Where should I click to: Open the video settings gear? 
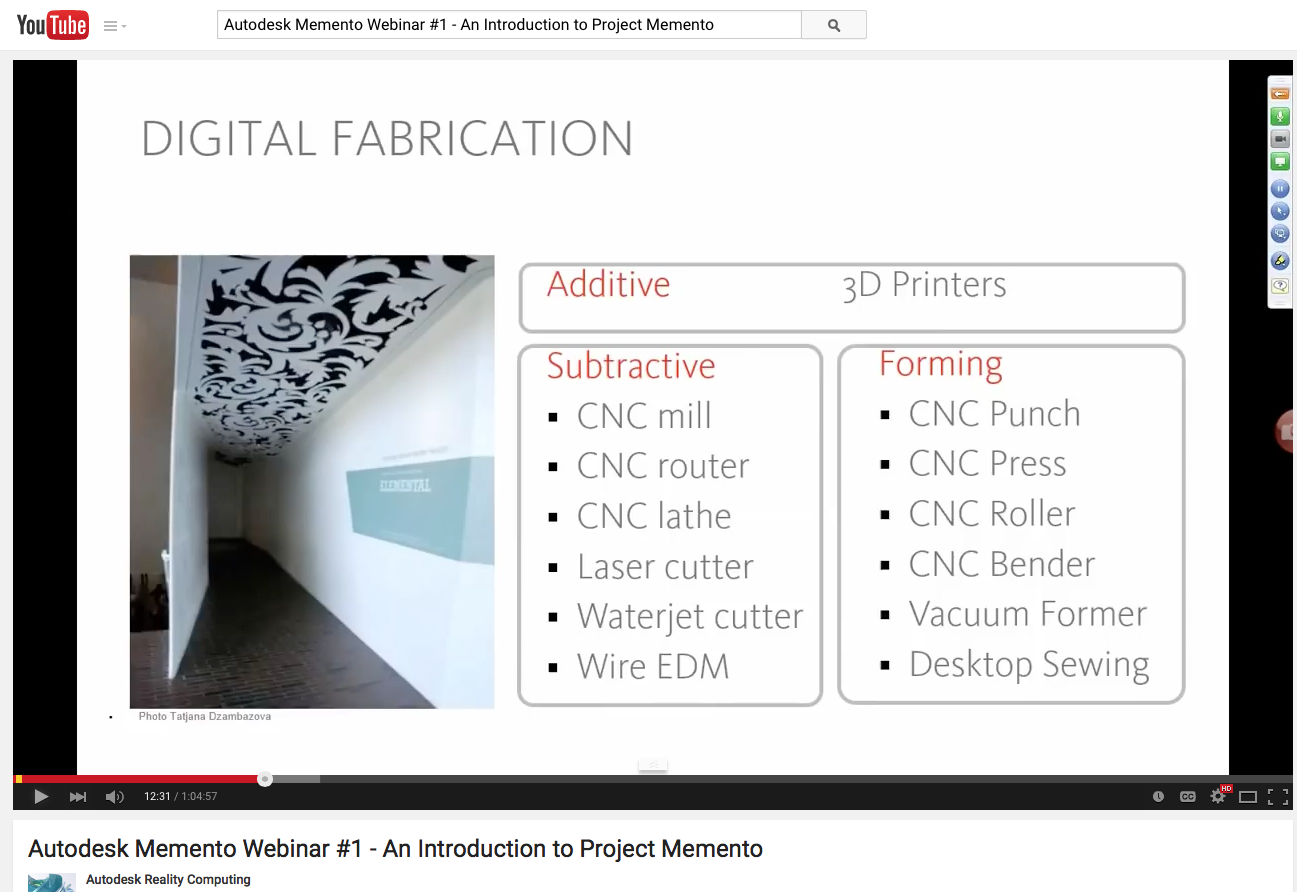point(1218,797)
